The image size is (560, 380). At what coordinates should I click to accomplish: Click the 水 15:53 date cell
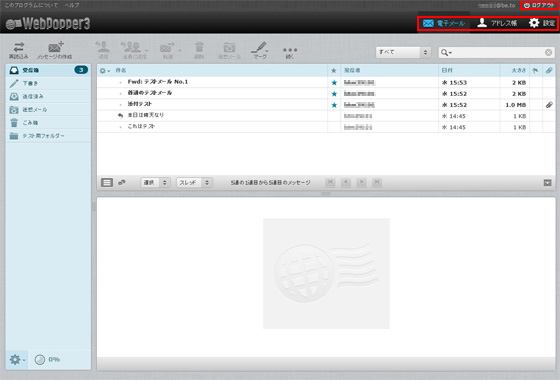454,82
